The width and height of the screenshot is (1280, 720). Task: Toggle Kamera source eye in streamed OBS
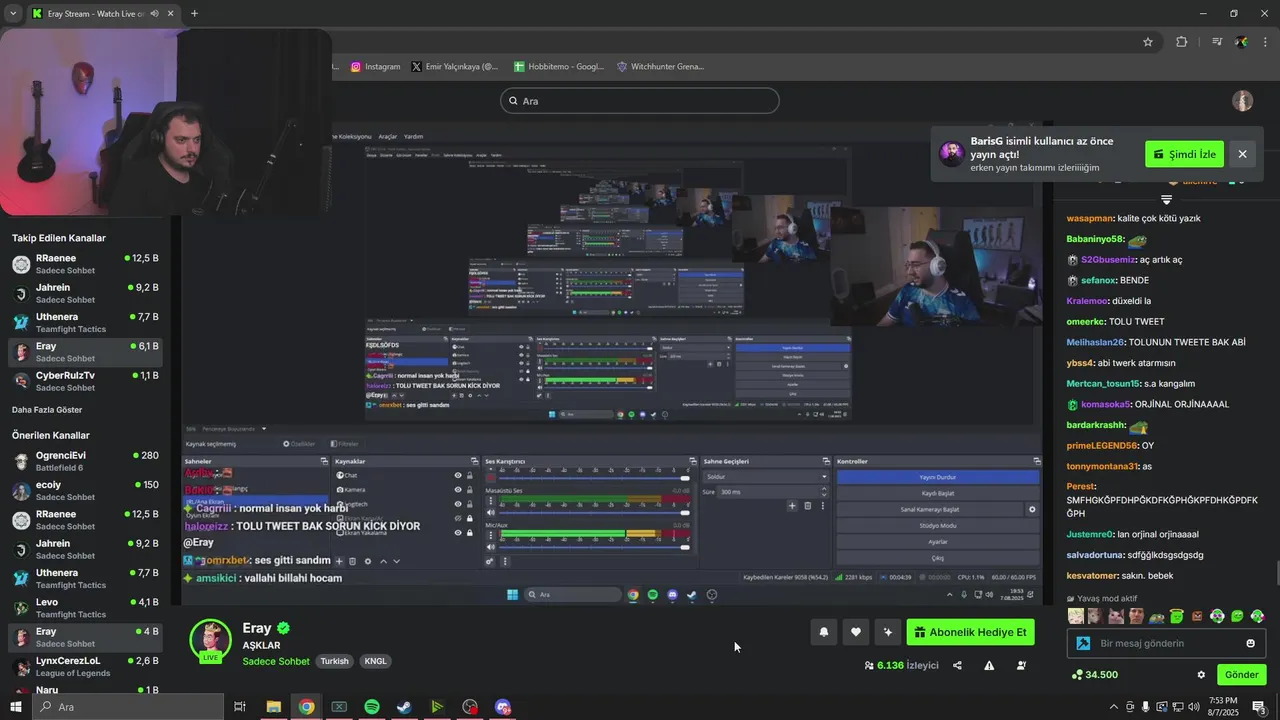458,489
